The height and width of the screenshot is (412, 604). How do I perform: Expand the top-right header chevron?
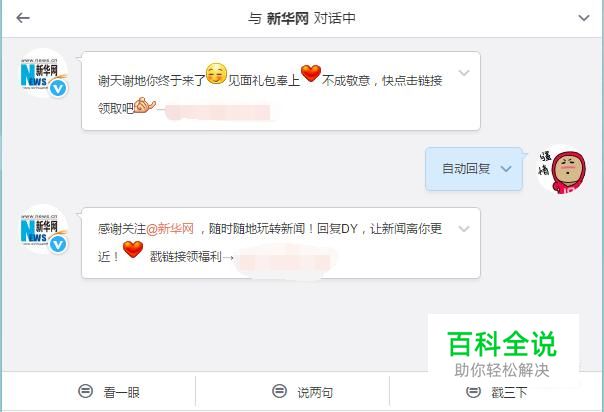coord(584,18)
